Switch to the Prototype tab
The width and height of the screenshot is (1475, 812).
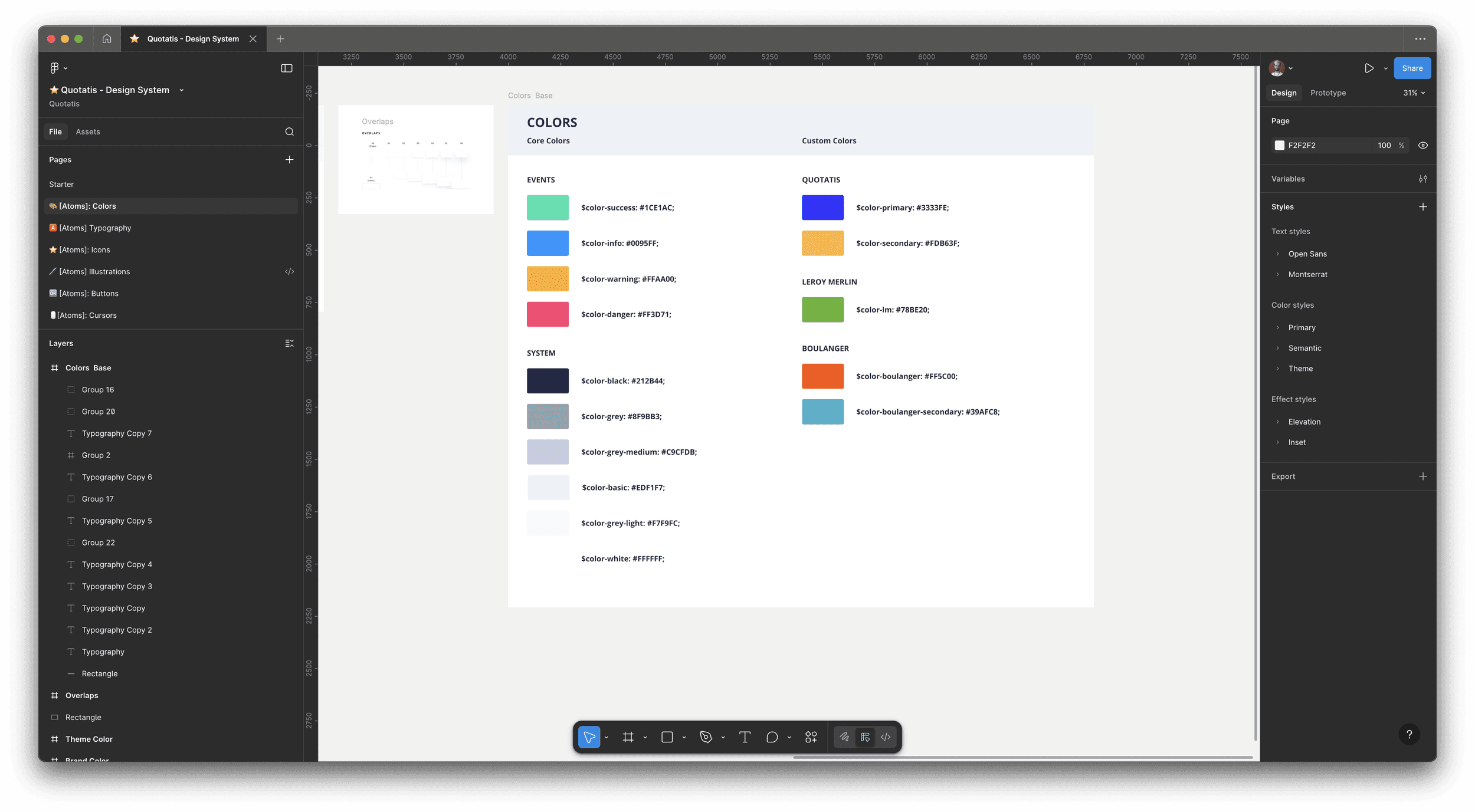1327,93
